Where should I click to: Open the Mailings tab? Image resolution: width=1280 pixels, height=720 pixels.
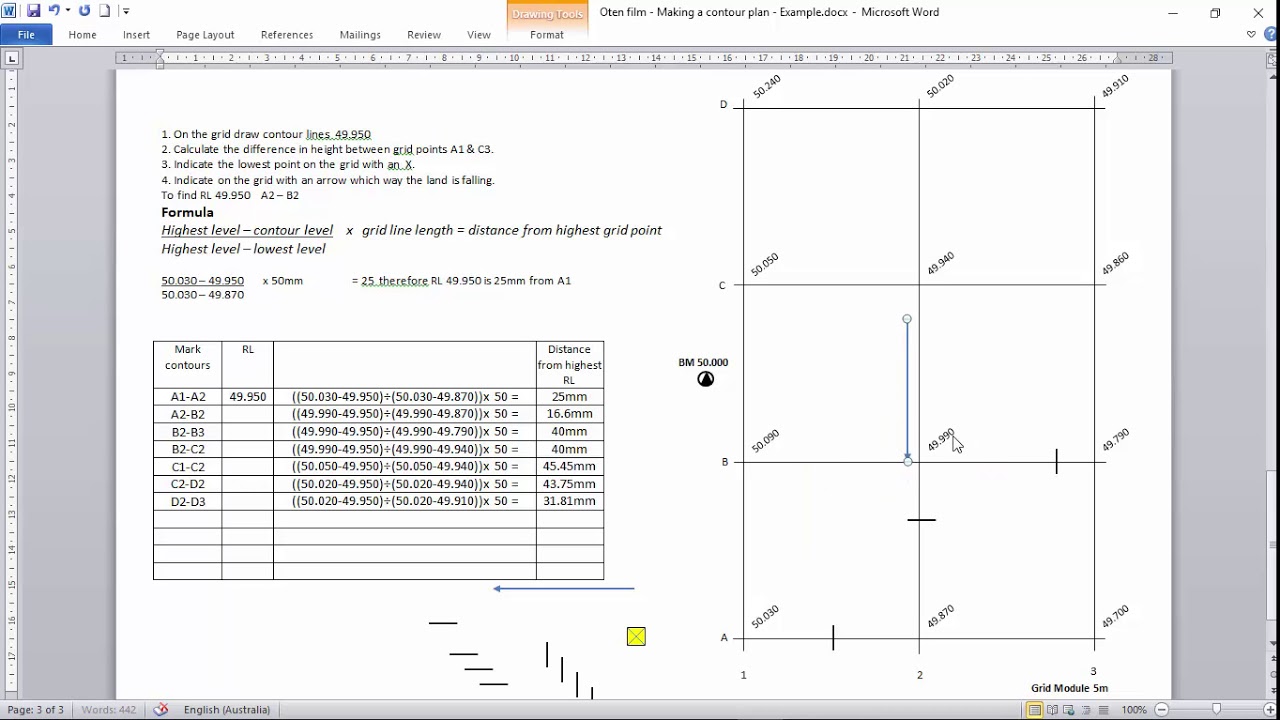point(360,34)
